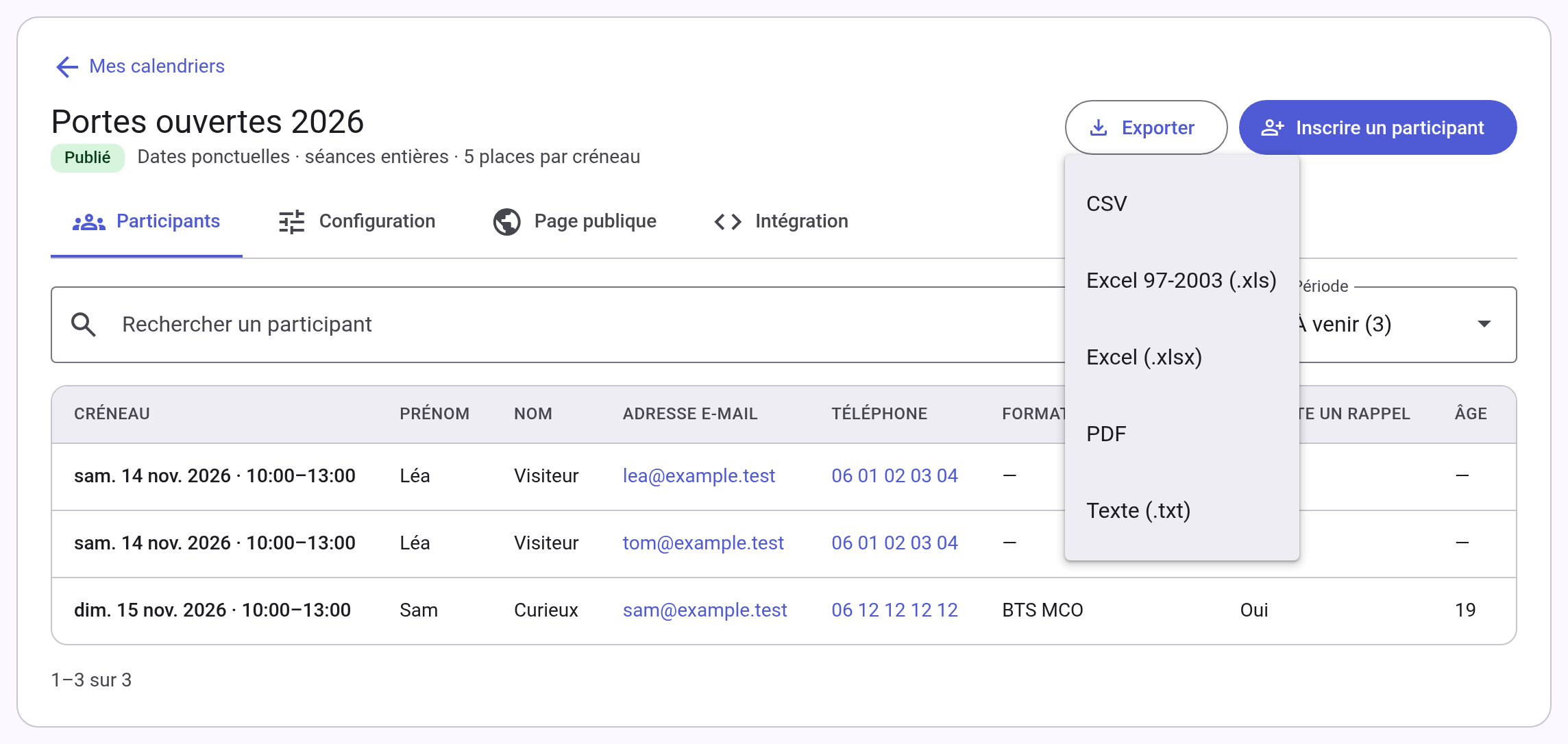Select the Participants tab label

(168, 221)
